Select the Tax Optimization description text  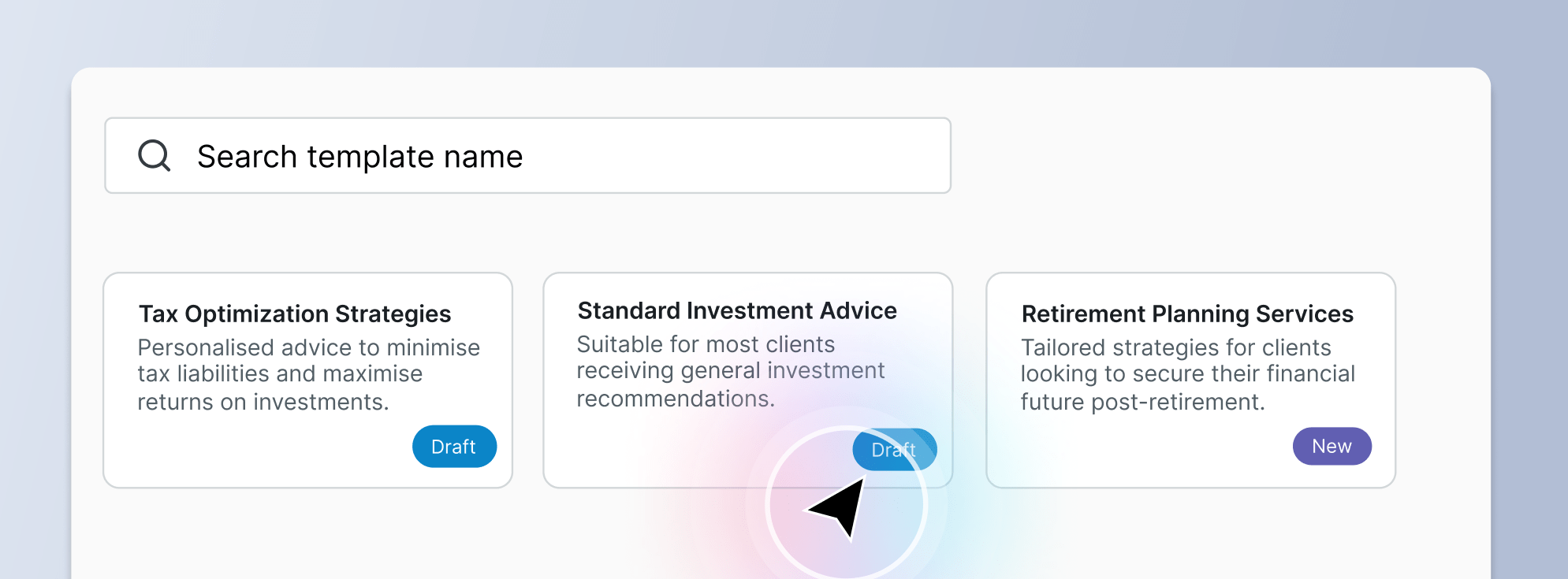pyautogui.click(x=307, y=374)
